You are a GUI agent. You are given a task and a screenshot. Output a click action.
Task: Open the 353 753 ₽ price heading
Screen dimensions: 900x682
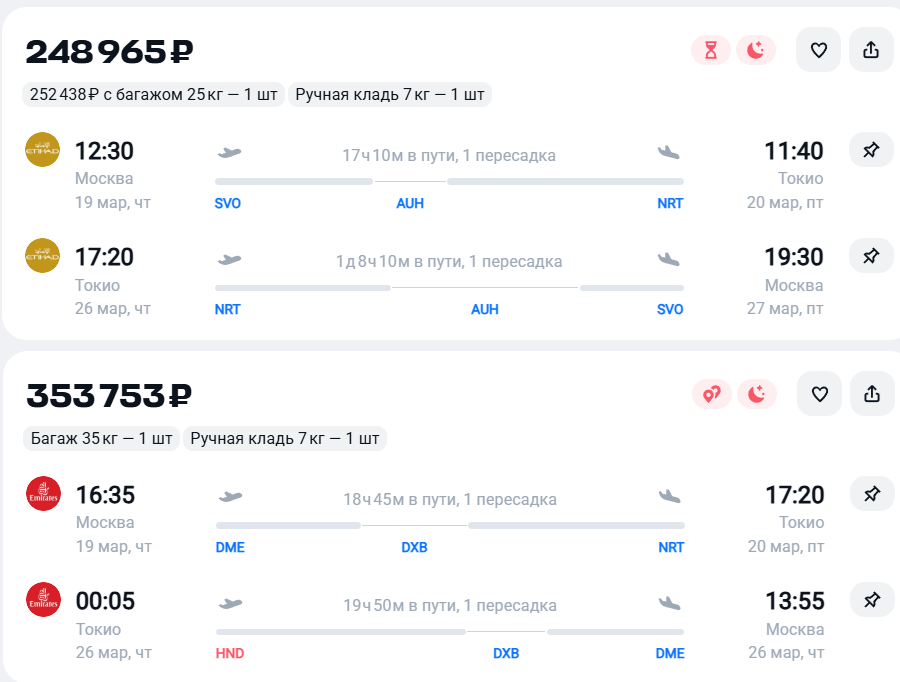pos(109,396)
